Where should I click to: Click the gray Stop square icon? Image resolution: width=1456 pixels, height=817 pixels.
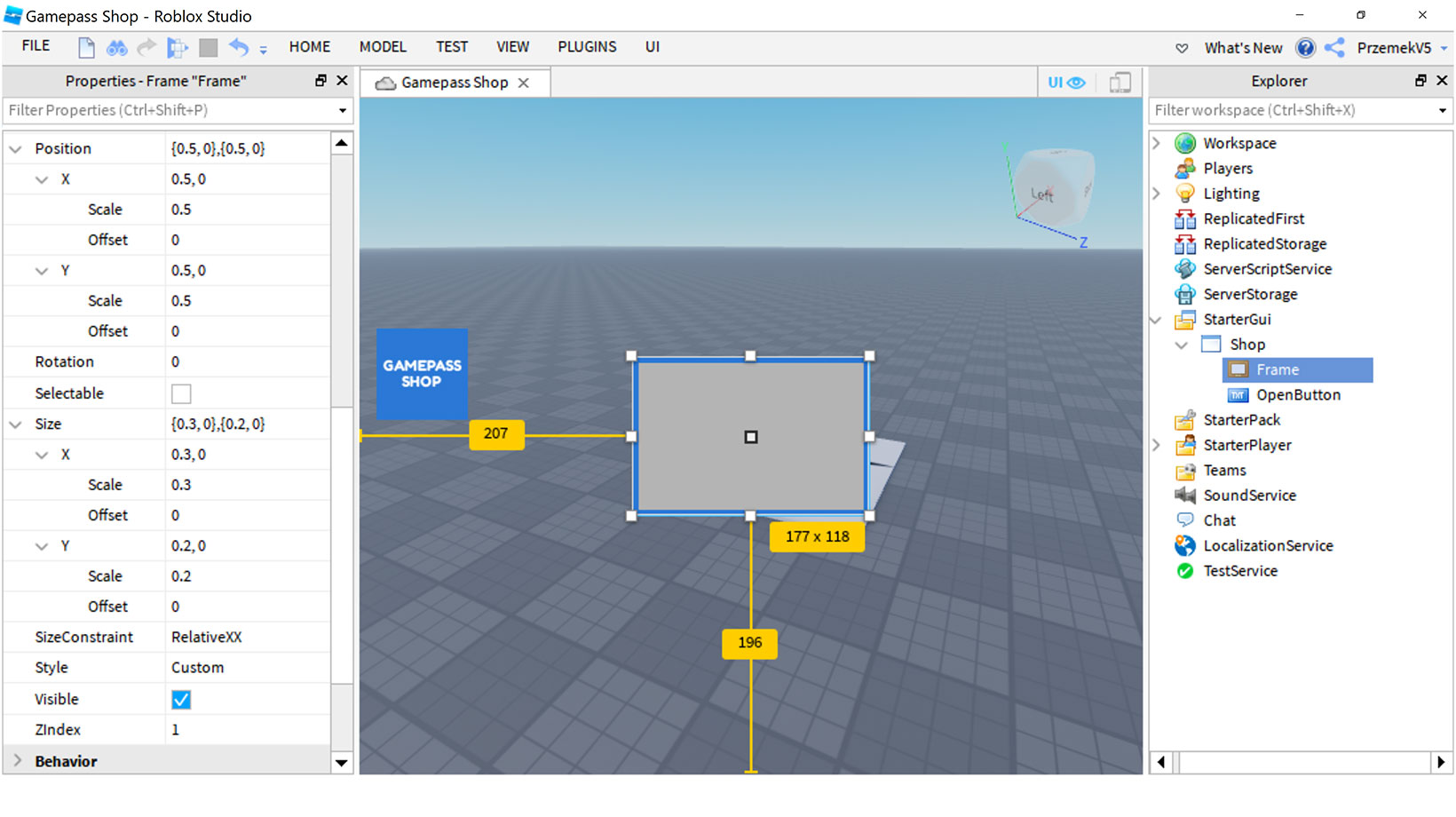click(x=208, y=47)
